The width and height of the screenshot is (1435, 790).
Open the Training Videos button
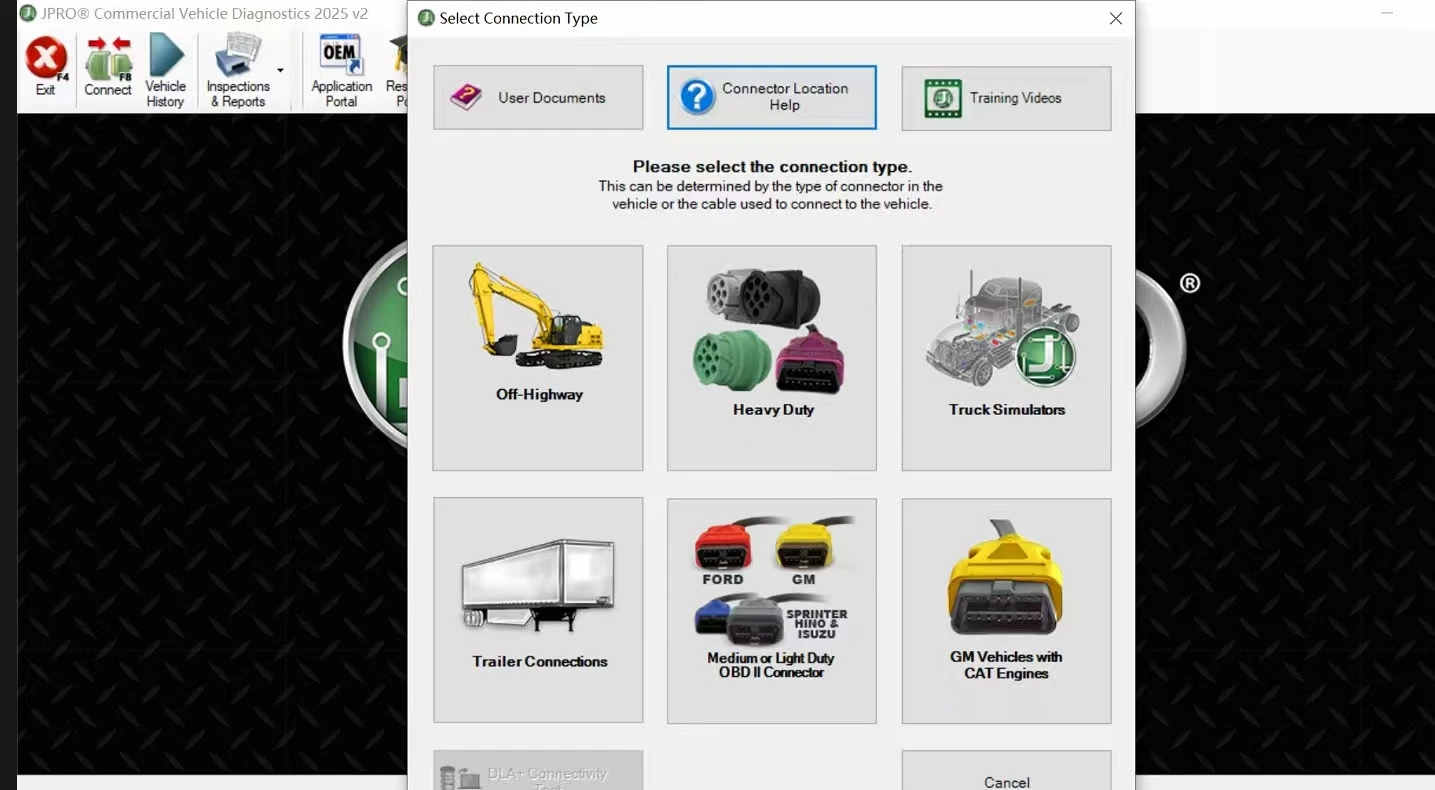(1006, 98)
